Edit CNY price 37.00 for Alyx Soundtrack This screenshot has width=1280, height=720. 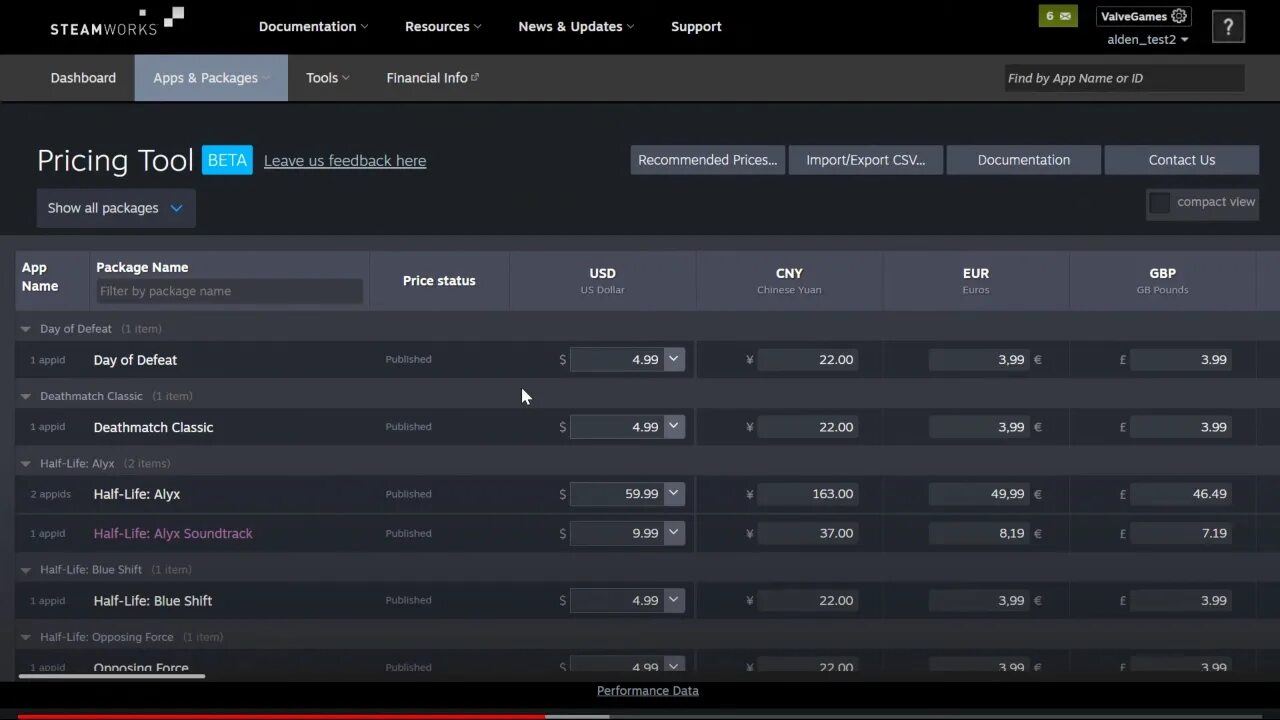point(808,533)
